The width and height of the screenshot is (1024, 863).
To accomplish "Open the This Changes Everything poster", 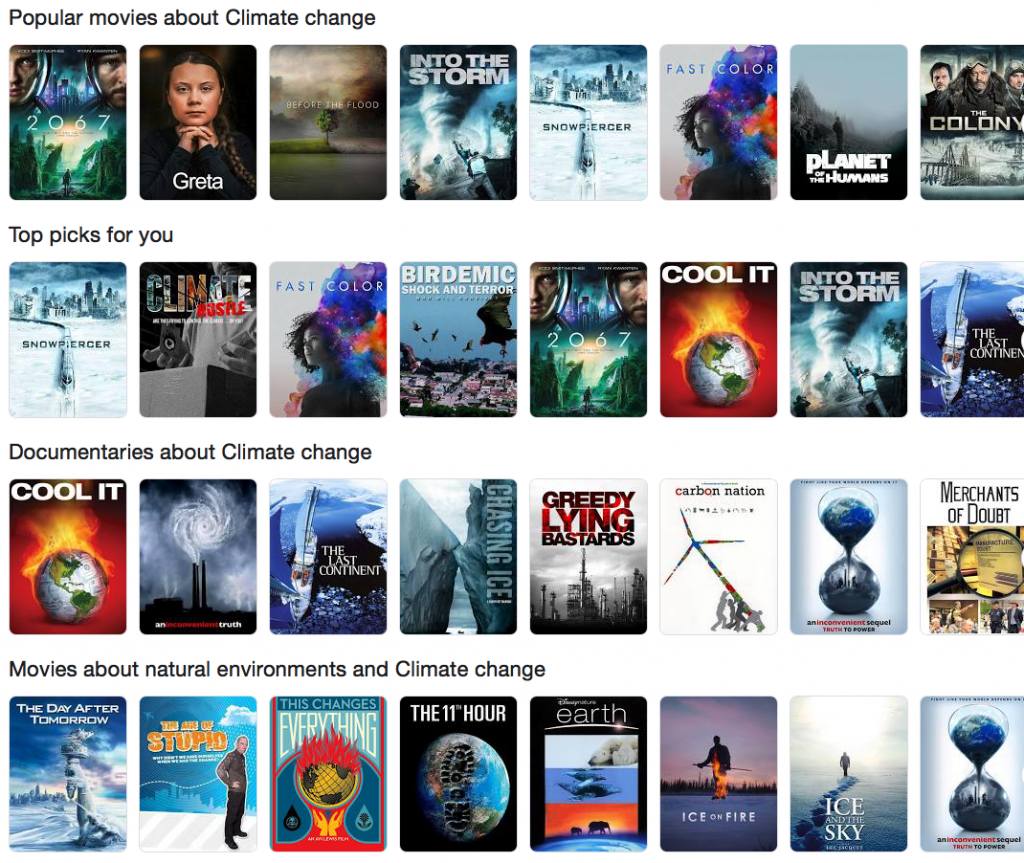I will [x=328, y=773].
